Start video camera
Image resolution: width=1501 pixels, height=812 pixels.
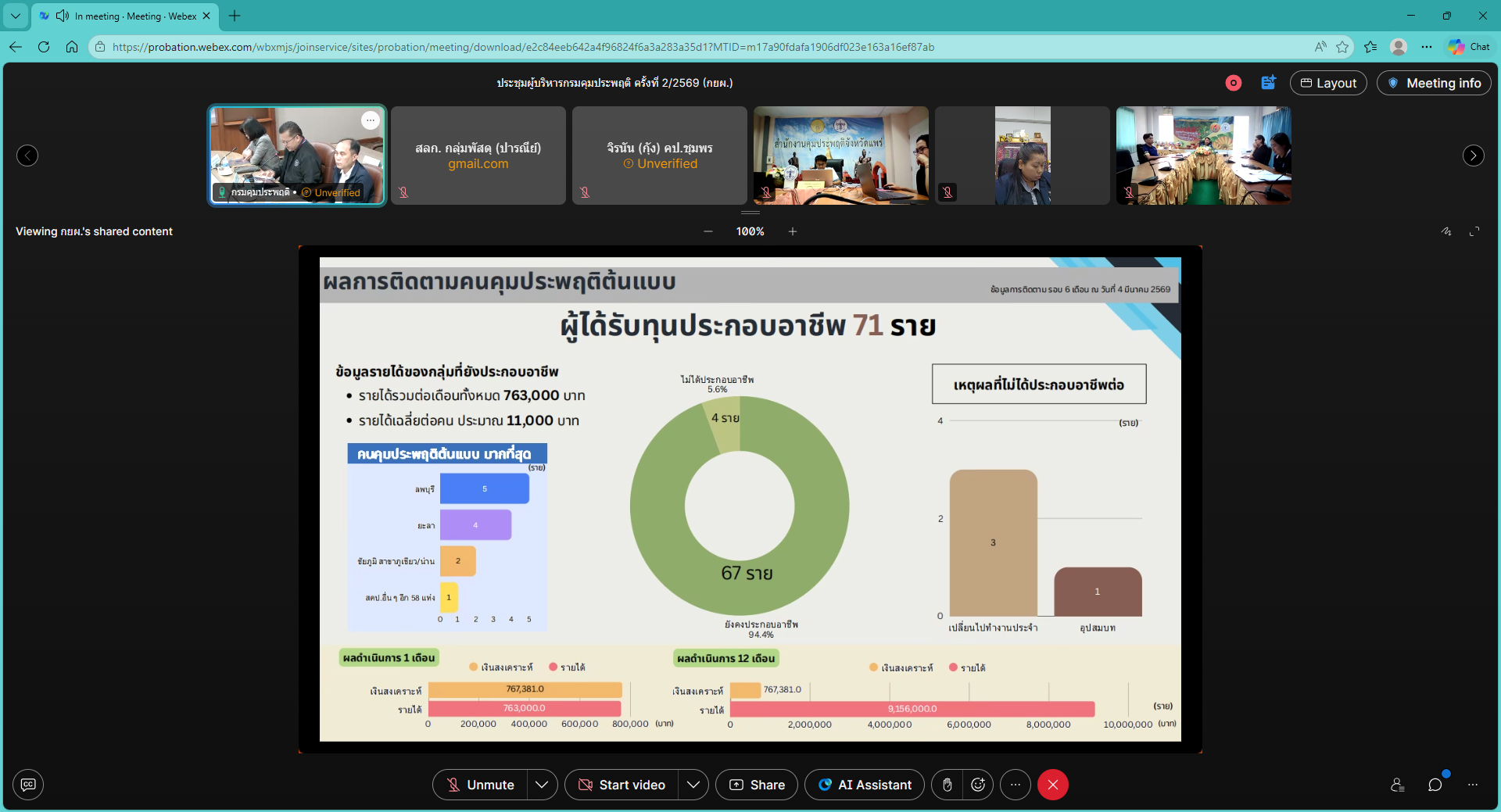[622, 785]
